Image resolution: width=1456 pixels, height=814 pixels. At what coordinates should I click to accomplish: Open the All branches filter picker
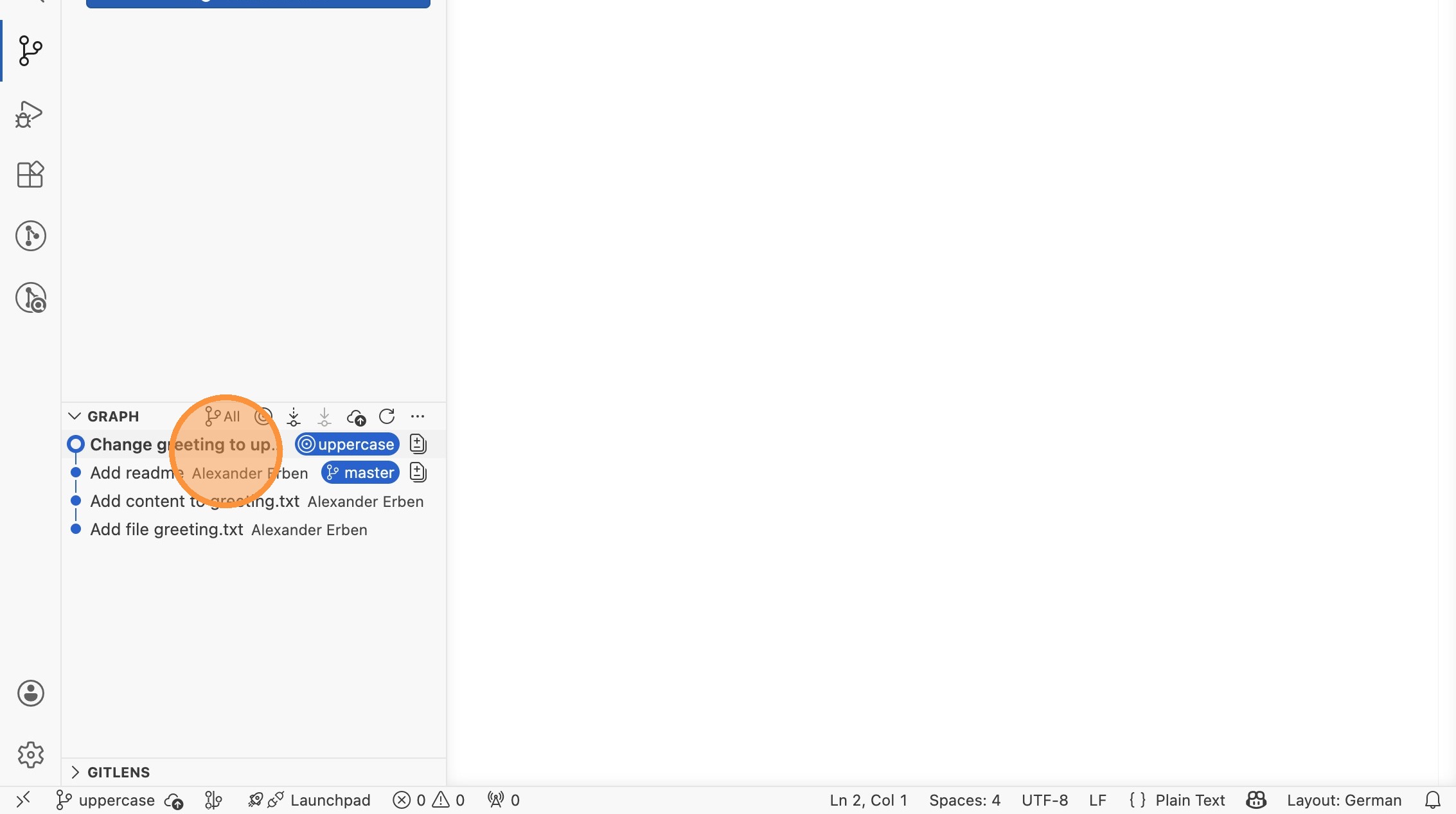click(x=222, y=416)
